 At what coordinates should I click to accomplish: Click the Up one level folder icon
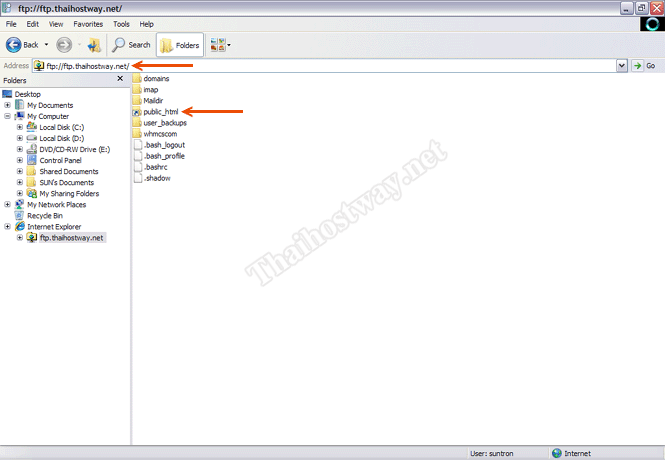tap(94, 45)
